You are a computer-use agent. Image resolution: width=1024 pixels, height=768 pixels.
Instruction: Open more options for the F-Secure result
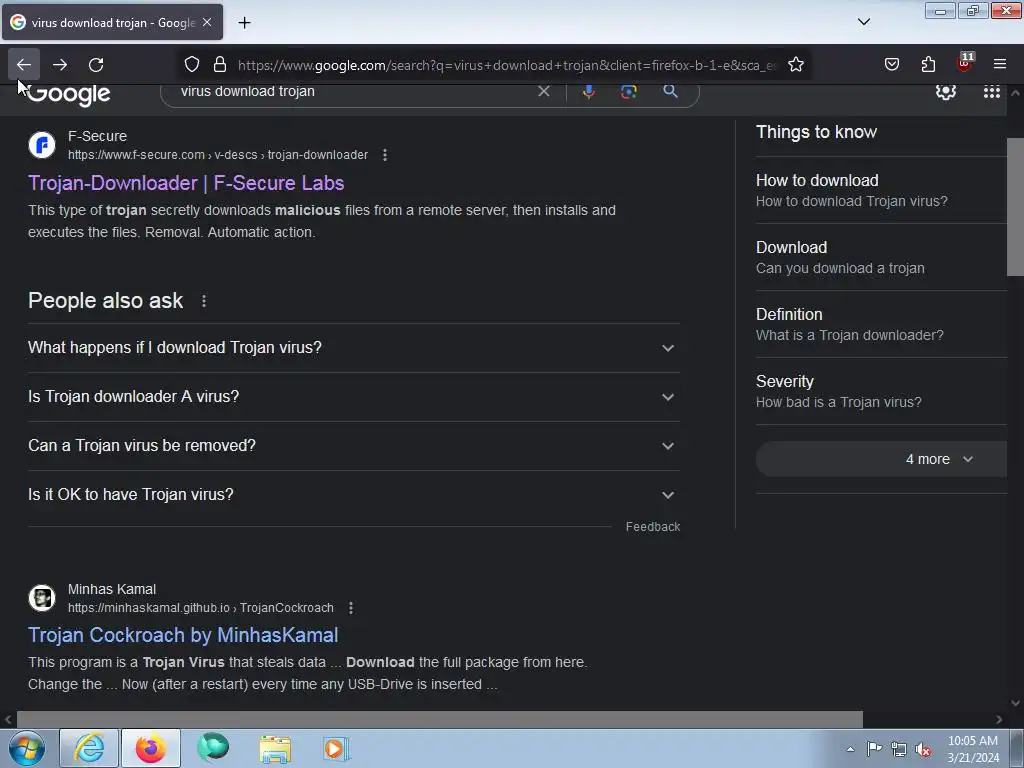(385, 155)
